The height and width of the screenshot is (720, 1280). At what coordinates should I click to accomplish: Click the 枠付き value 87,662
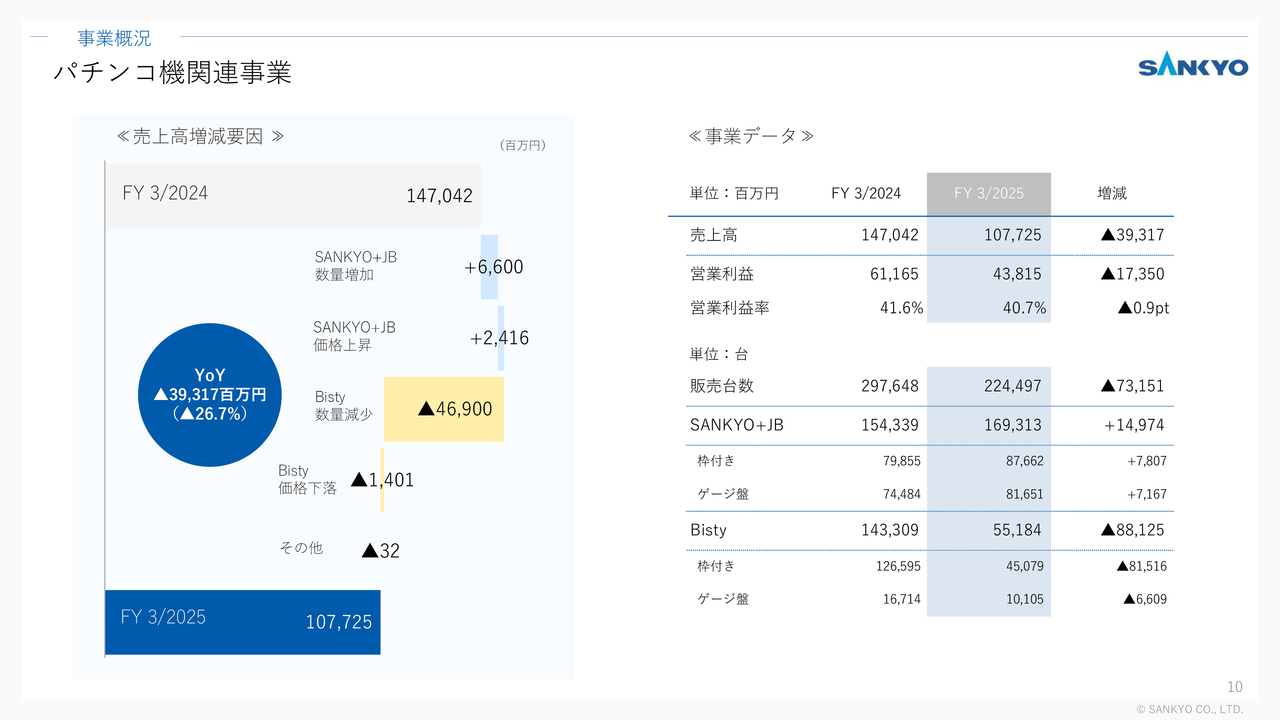(1024, 461)
